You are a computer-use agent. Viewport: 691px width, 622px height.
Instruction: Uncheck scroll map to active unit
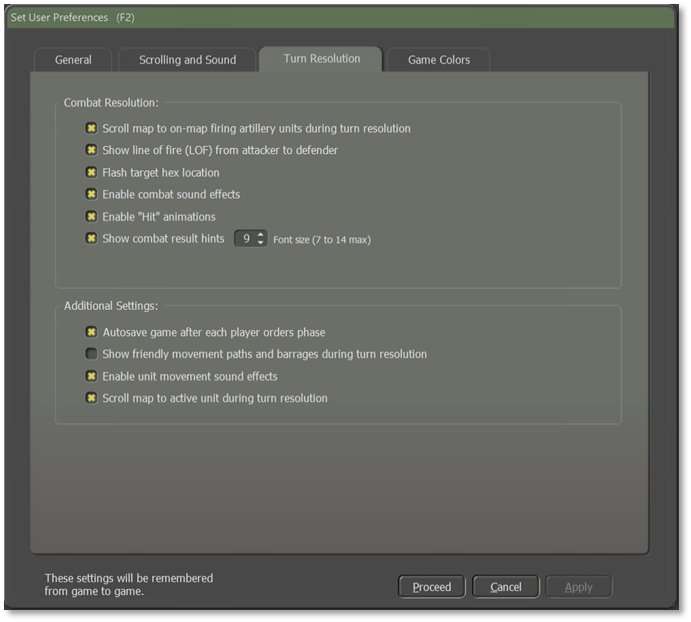(x=92, y=399)
